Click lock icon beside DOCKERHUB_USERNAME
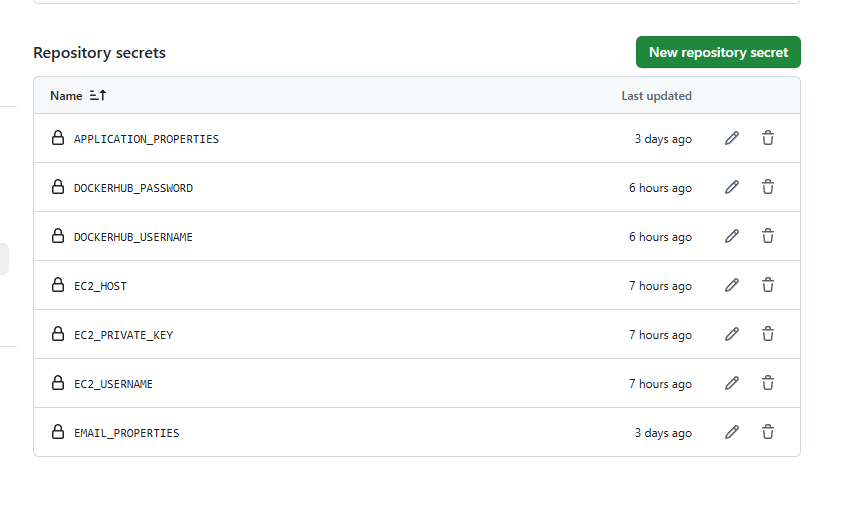866x517 pixels. coord(58,236)
